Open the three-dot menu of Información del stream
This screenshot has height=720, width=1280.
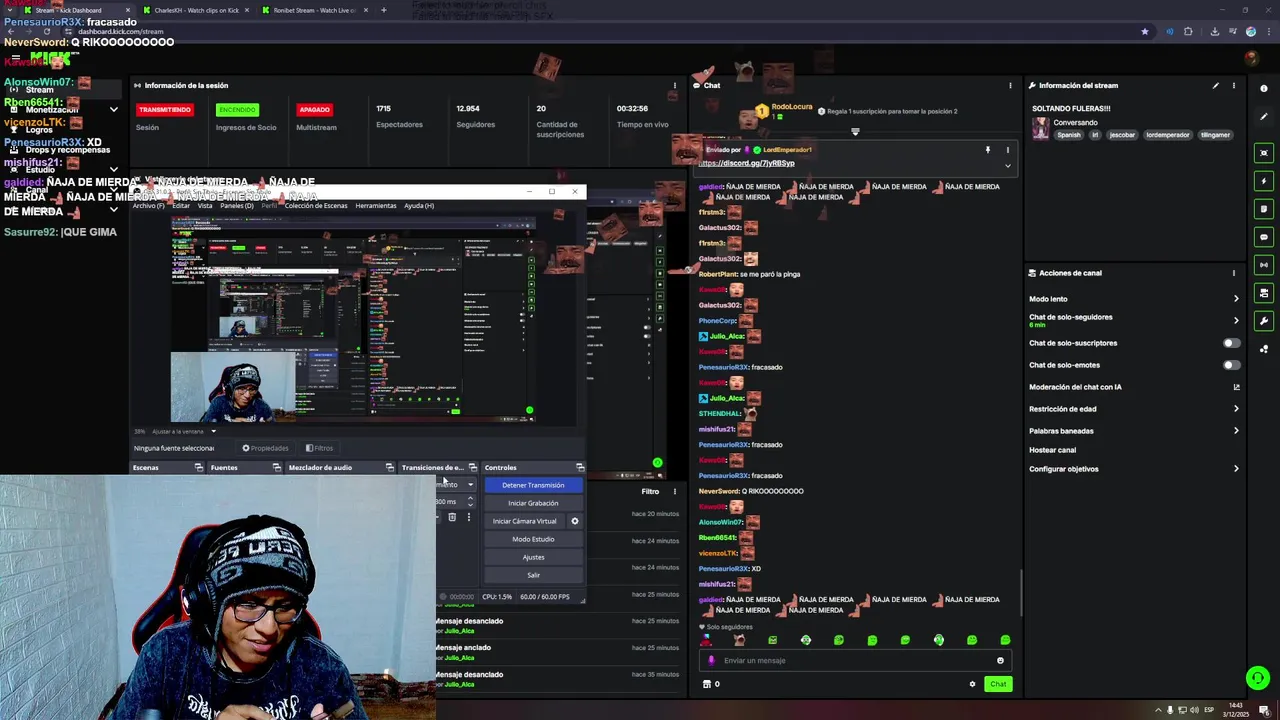pyautogui.click(x=1234, y=85)
